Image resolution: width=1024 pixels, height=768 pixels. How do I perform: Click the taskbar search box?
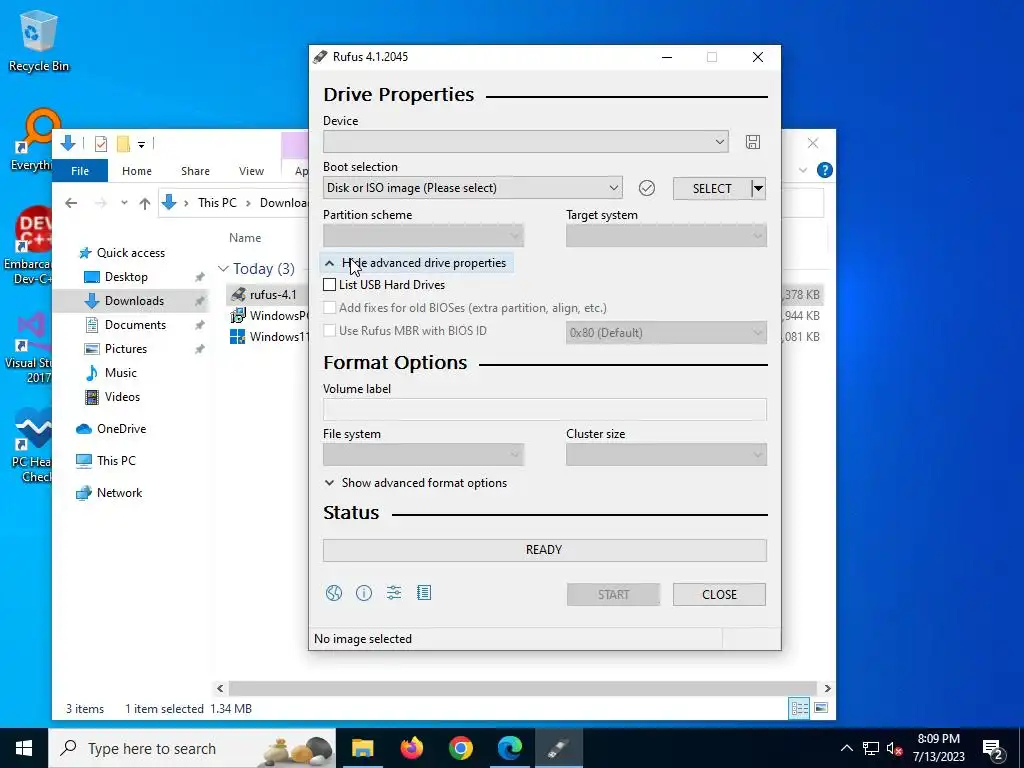point(192,748)
